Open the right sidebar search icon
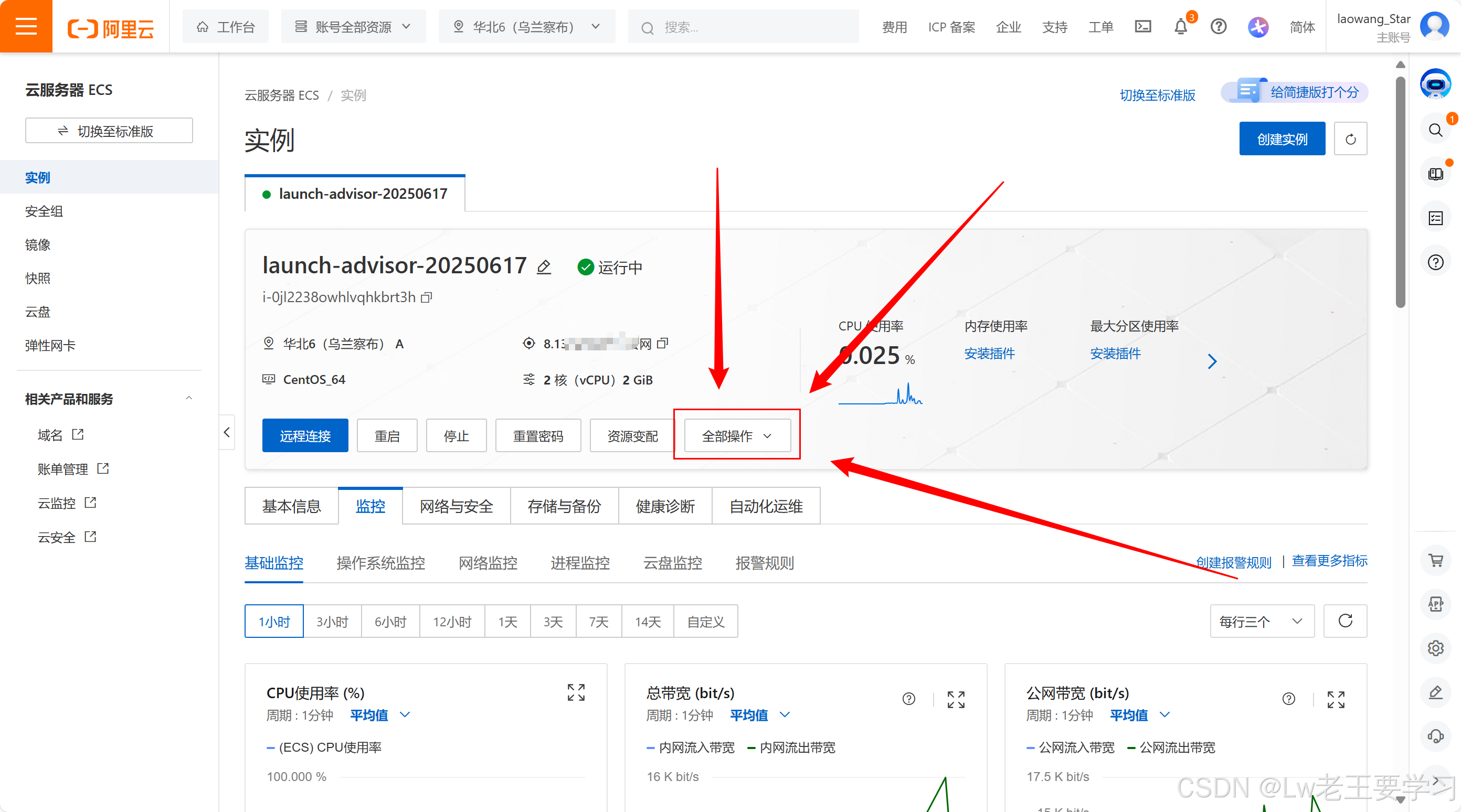 [1435, 131]
